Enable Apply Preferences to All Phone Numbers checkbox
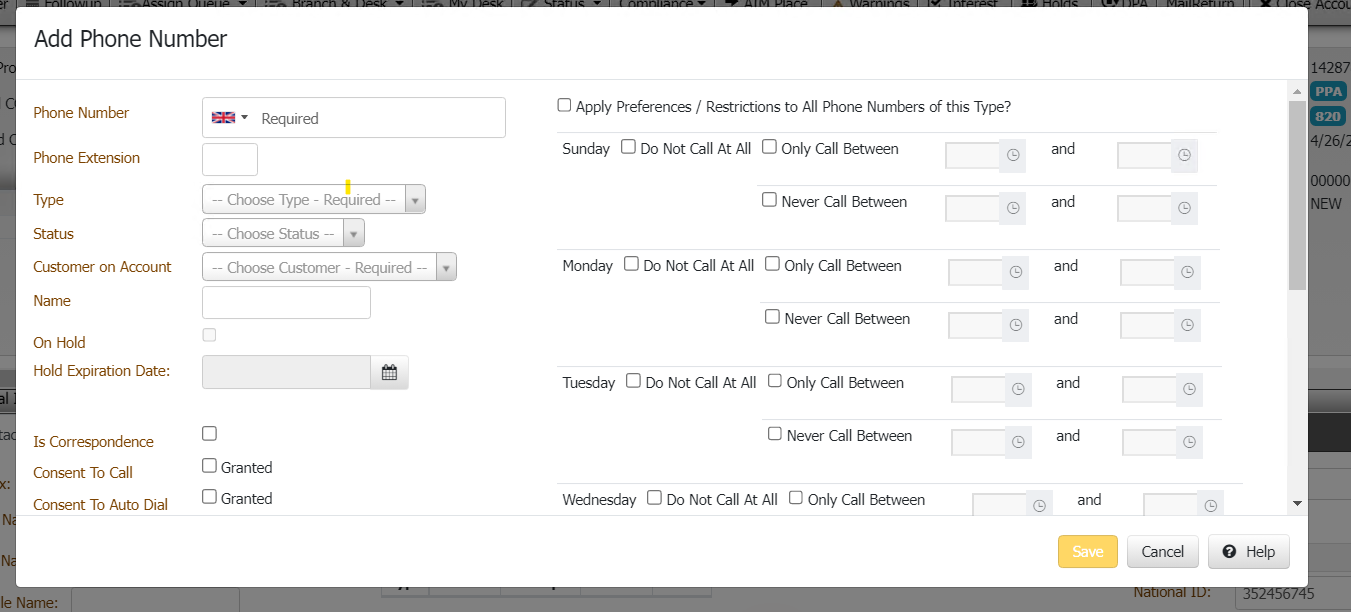Viewport: 1351px width, 612px height. point(565,105)
